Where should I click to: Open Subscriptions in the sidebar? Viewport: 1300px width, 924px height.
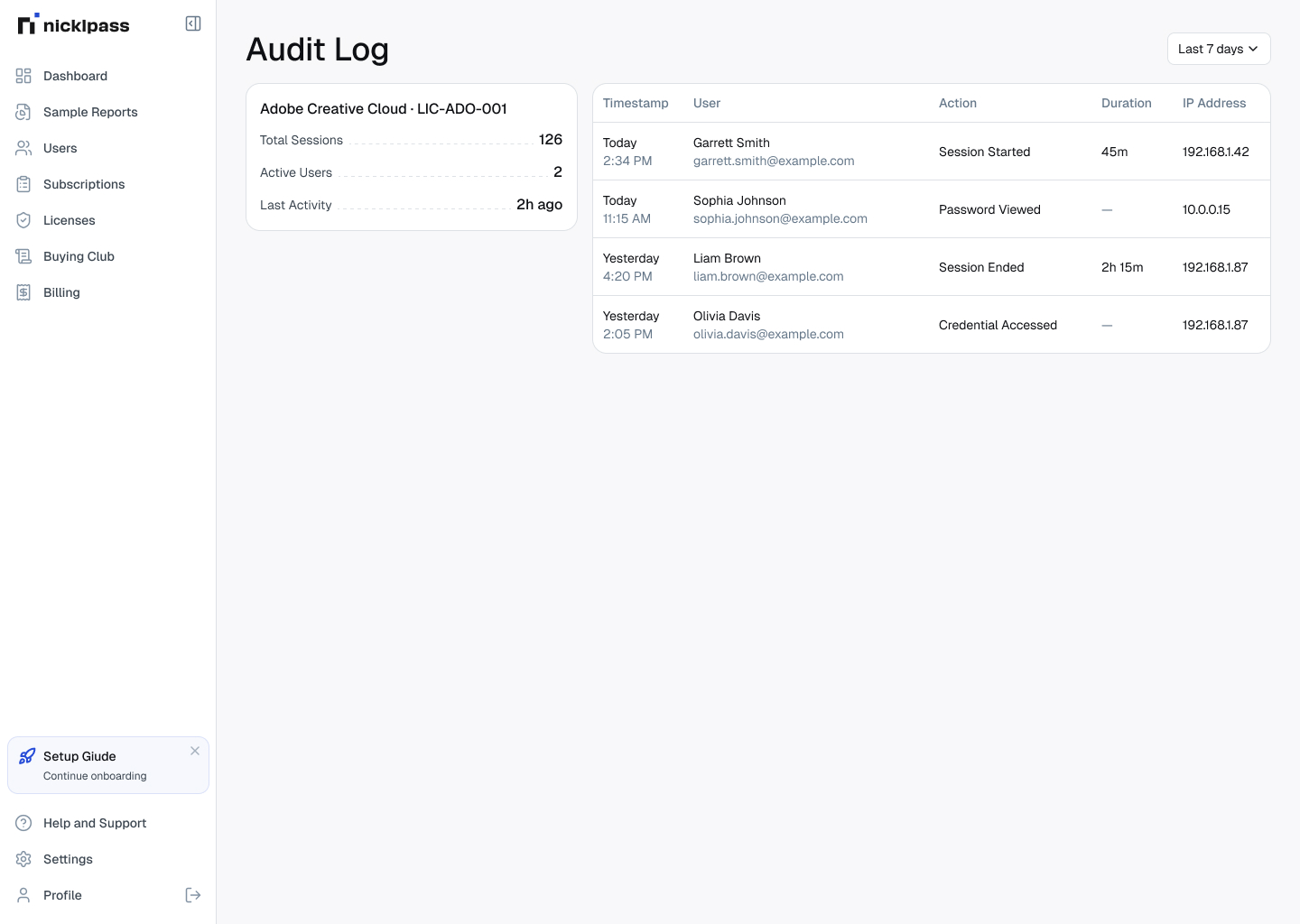pos(84,184)
